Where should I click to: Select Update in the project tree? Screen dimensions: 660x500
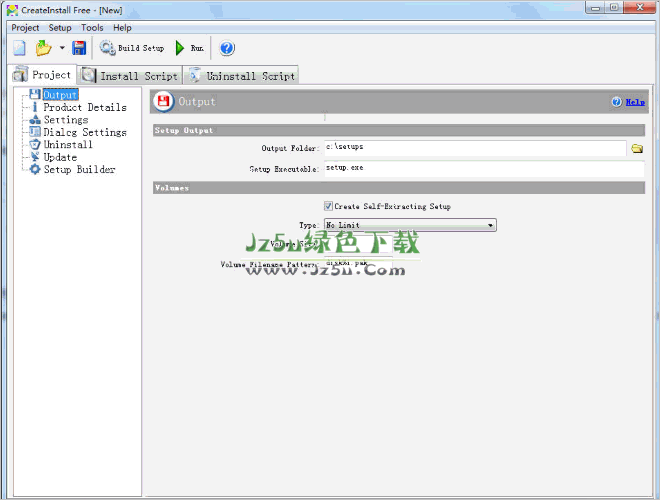coord(61,157)
